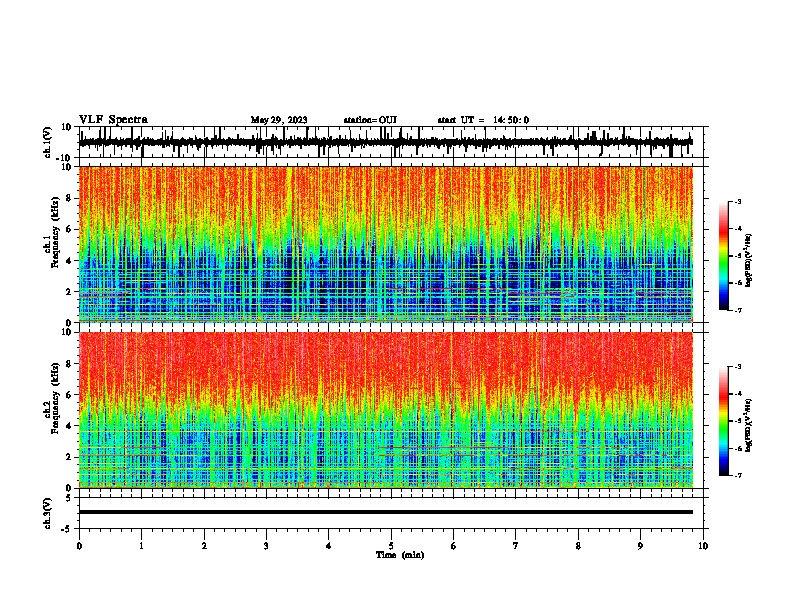The image size is (792, 612).
Task: Click inside the ch.1 spectrogram panel
Action: point(386,244)
